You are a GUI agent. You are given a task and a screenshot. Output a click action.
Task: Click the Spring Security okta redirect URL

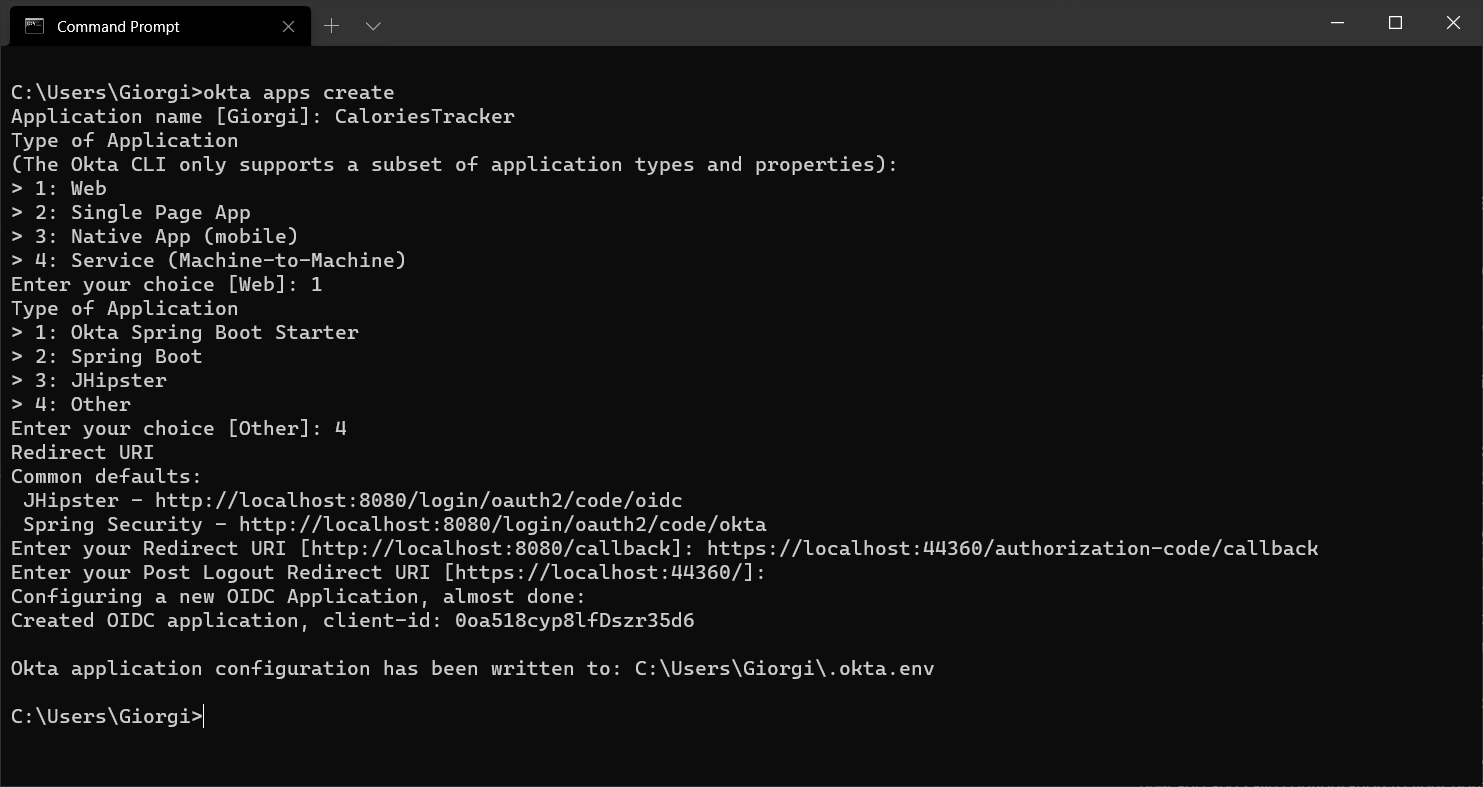click(x=502, y=525)
